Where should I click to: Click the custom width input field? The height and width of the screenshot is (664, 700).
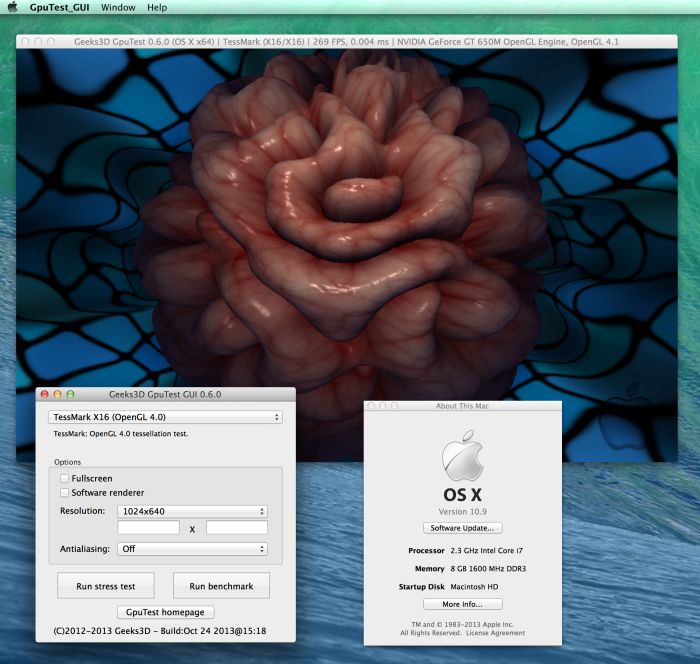(149, 527)
